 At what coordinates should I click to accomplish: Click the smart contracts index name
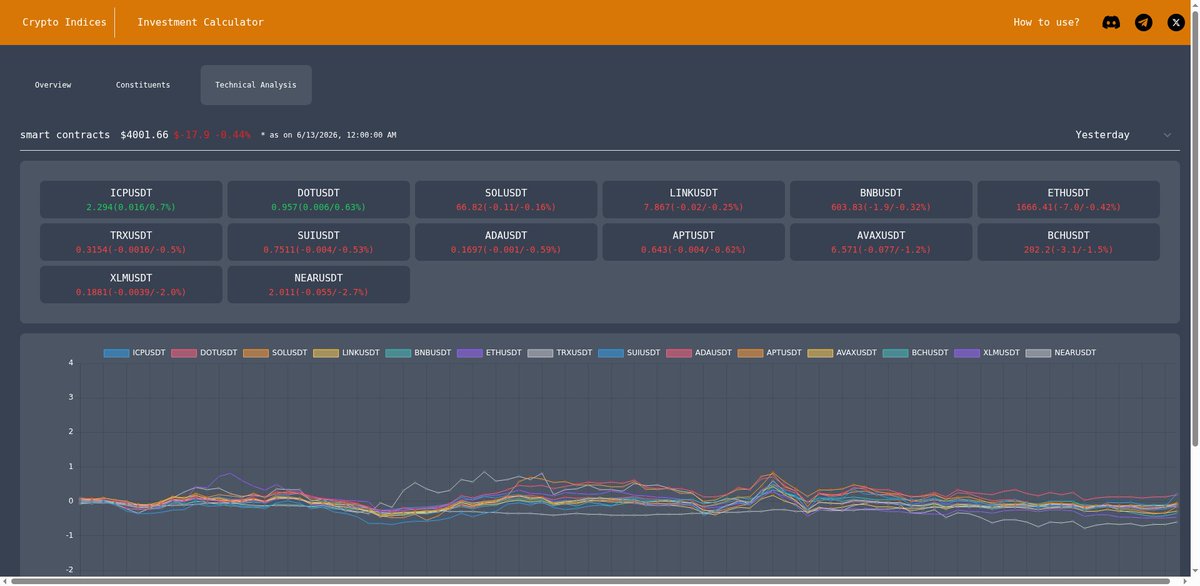click(x=65, y=135)
